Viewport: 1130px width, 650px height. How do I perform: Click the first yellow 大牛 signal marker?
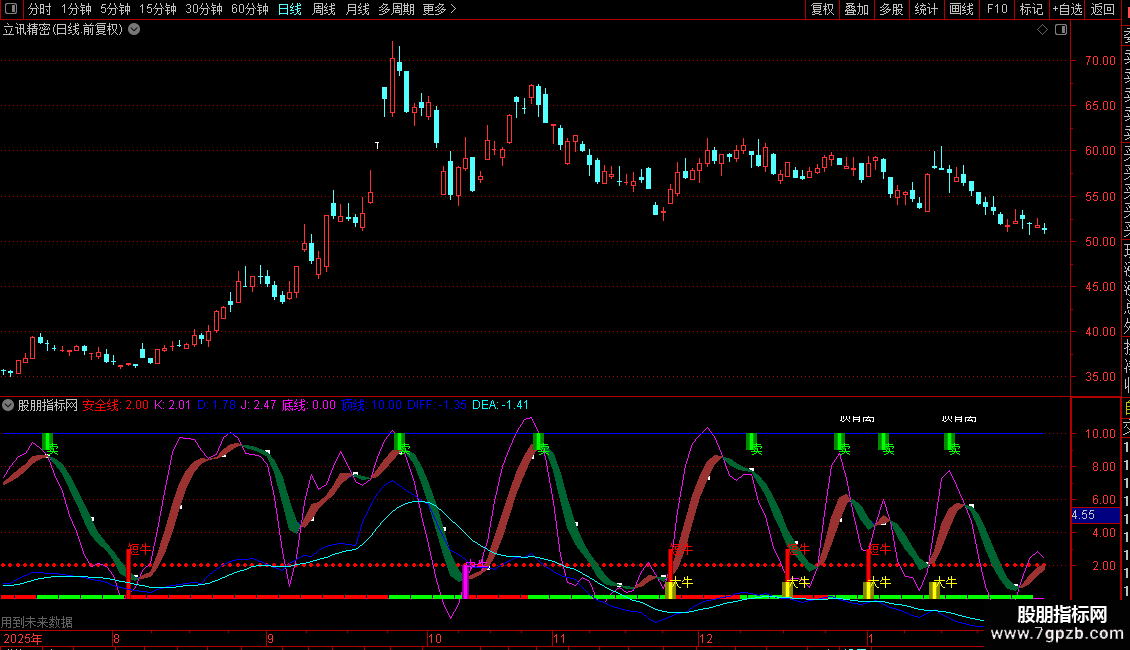tap(671, 588)
